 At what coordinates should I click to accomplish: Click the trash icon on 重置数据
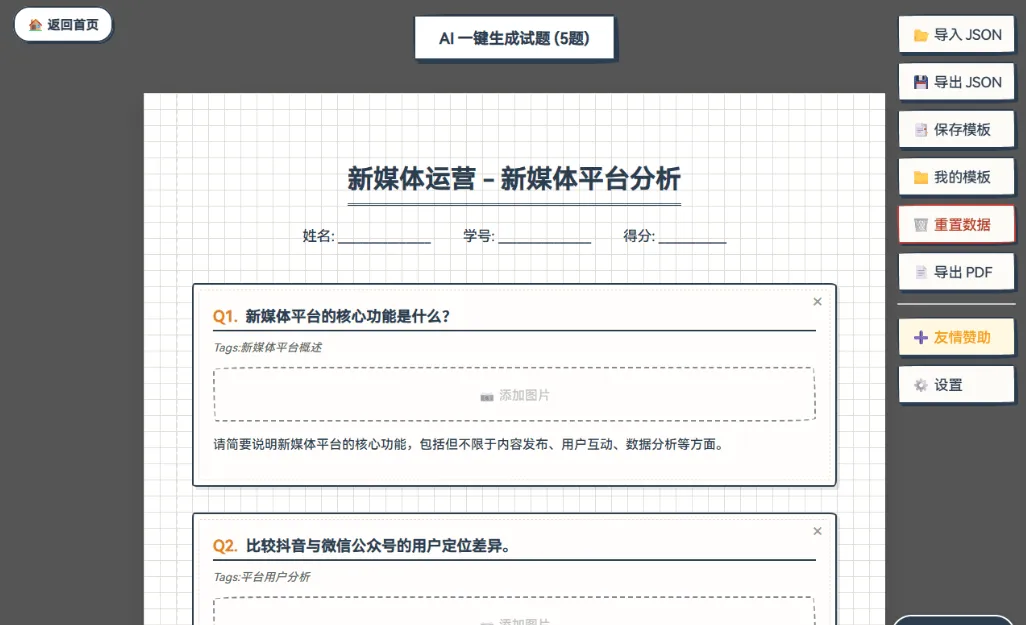(920, 224)
